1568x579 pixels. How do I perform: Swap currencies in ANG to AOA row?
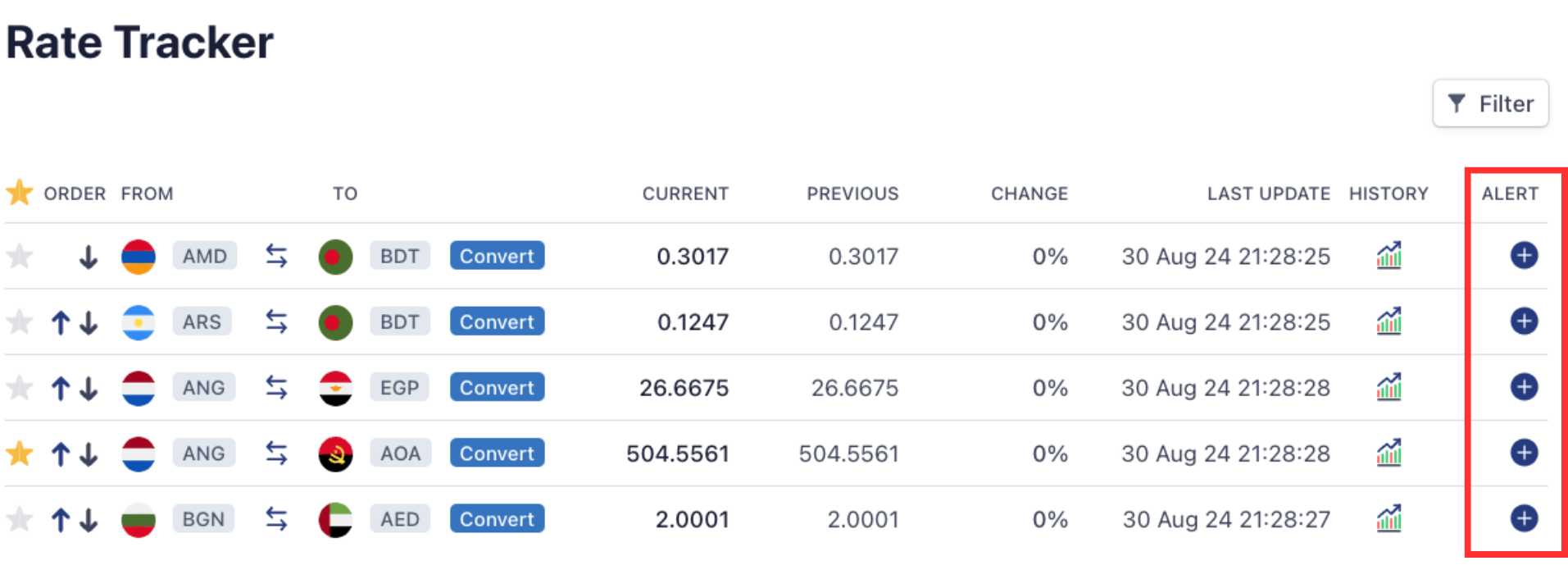[277, 453]
